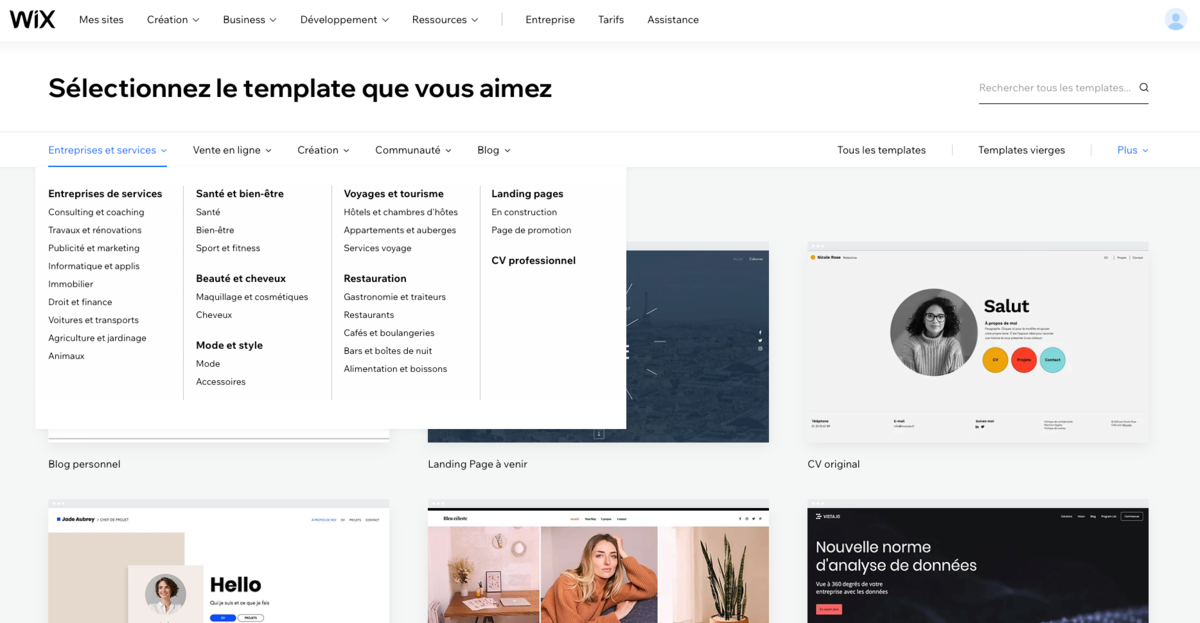
Task: Expand Blog category
Action: [494, 150]
